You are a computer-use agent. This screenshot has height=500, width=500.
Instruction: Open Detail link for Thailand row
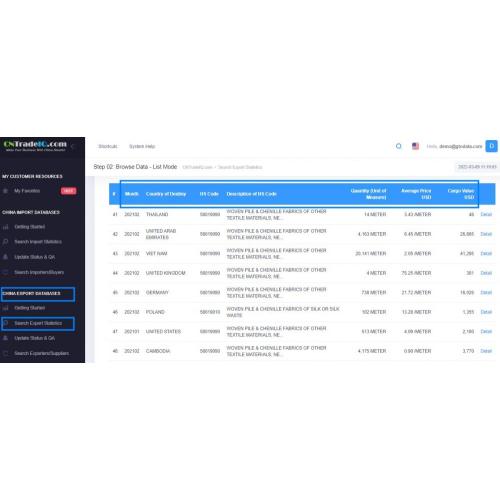[486, 214]
